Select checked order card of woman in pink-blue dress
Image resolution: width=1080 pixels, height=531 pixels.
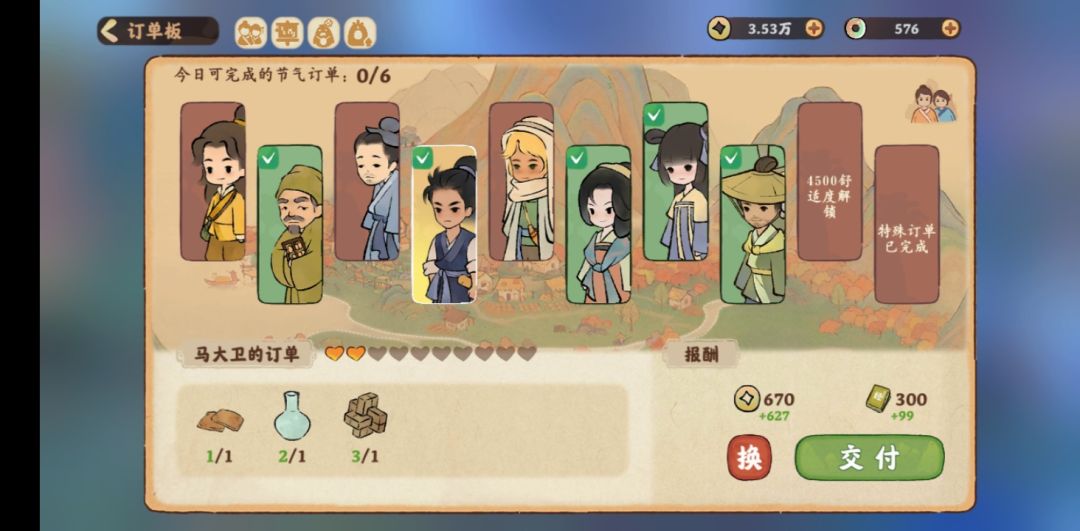pos(599,224)
